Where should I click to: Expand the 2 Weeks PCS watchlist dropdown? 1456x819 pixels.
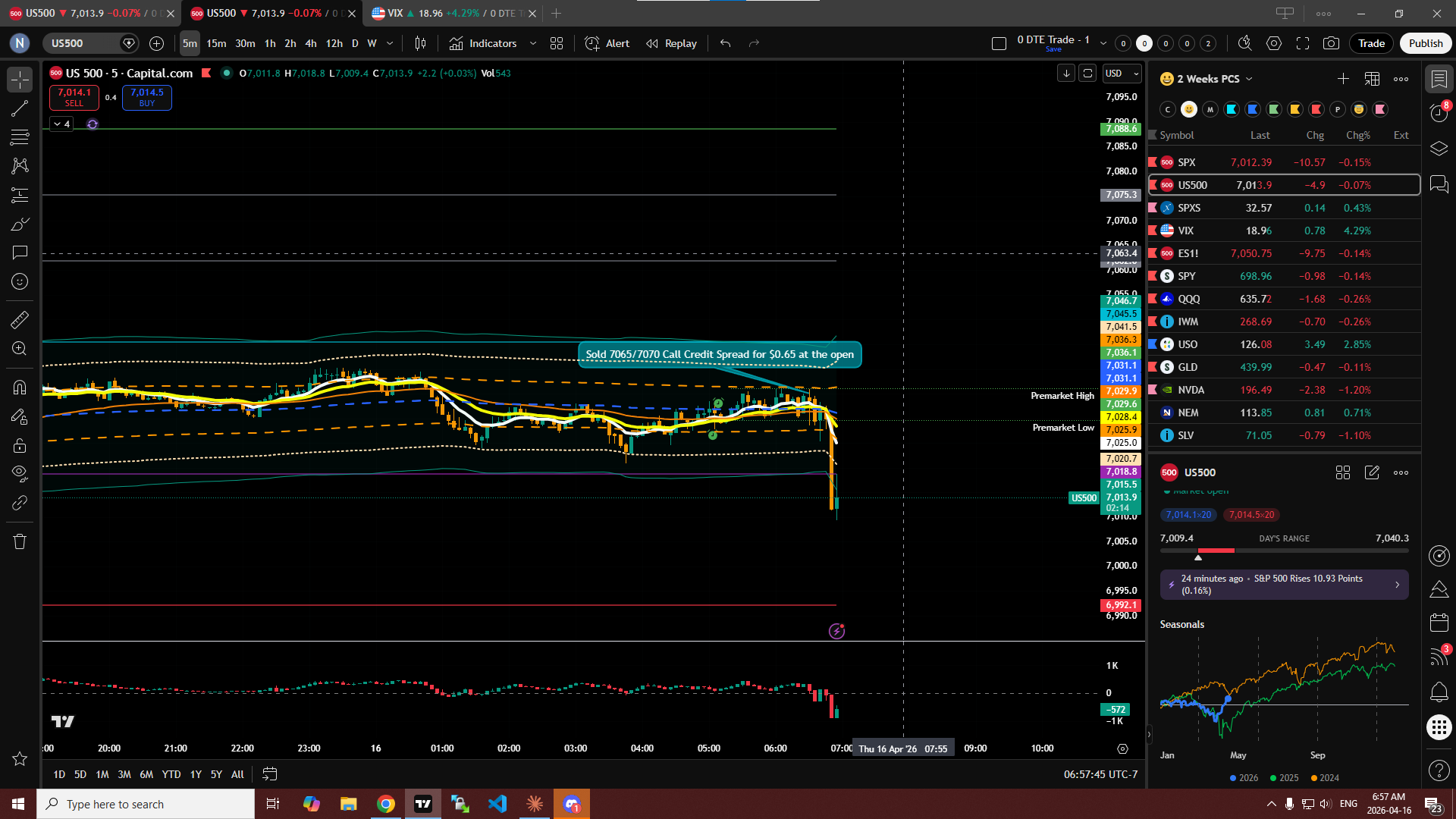1249,79
